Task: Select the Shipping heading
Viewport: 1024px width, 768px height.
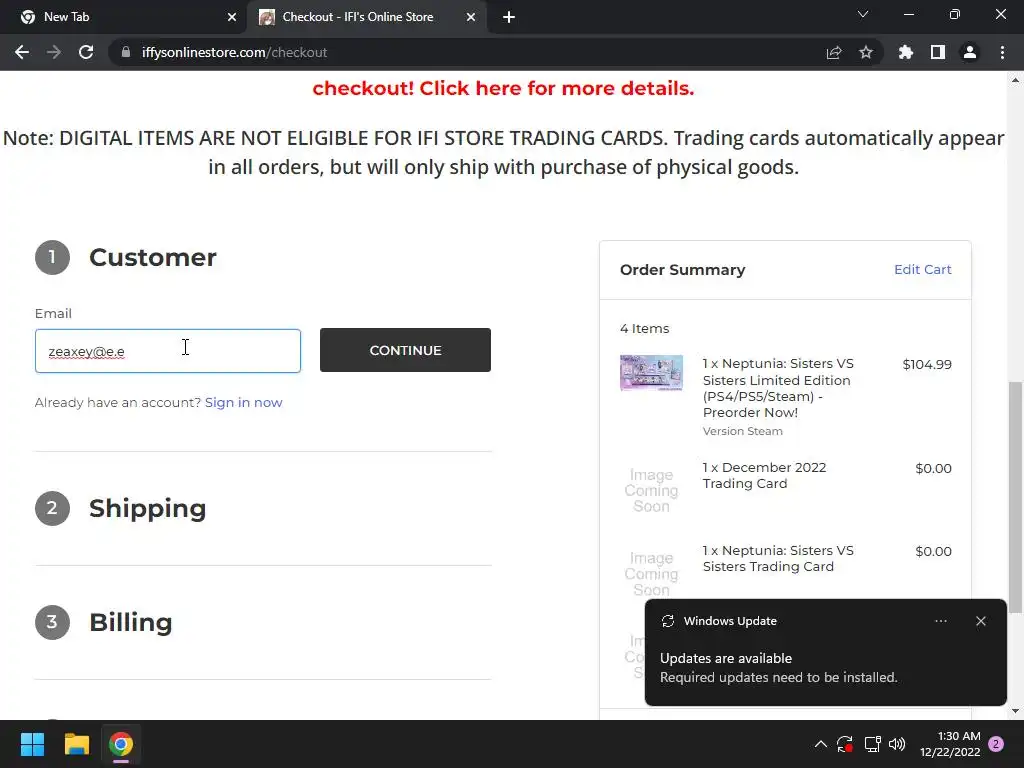Action: pyautogui.click(x=148, y=508)
